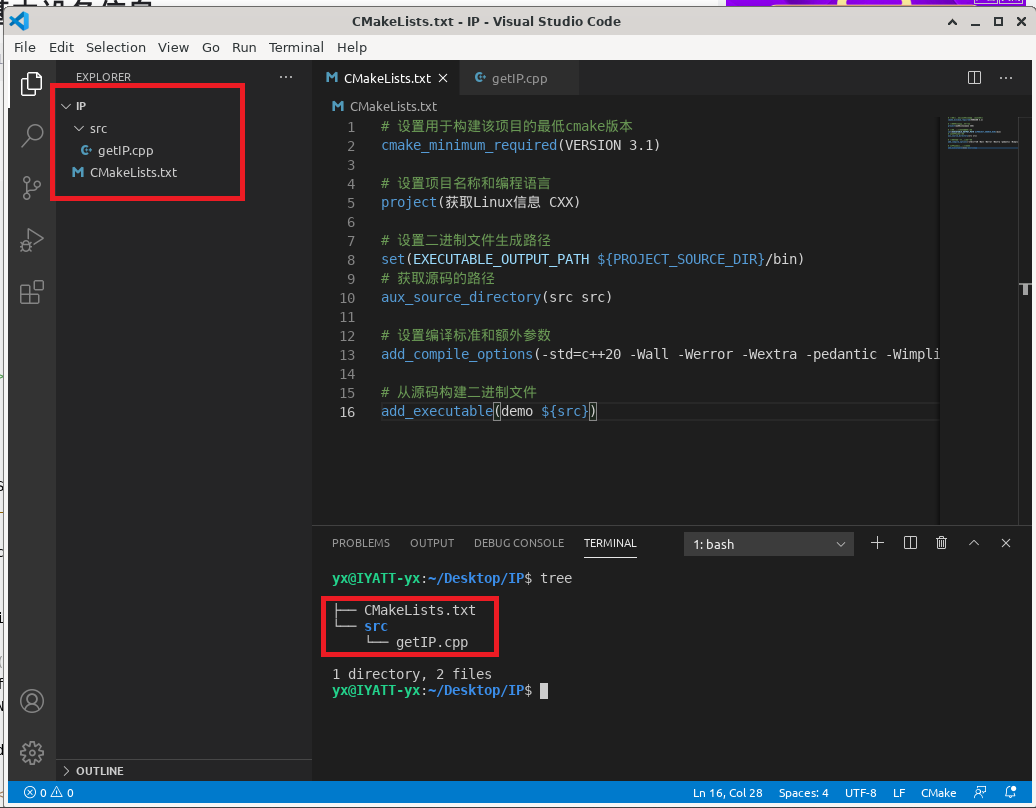The image size is (1036, 808).
Task: Switch to the DEBUG CONSOLE tab
Action: coord(519,543)
